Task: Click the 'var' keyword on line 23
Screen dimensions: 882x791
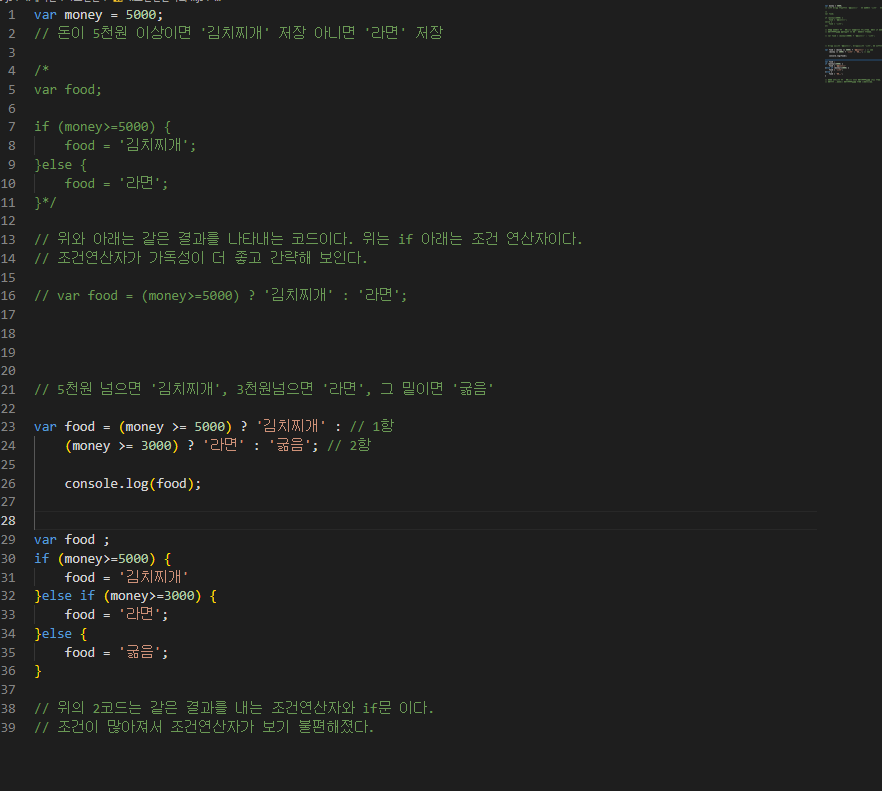Action: point(45,426)
